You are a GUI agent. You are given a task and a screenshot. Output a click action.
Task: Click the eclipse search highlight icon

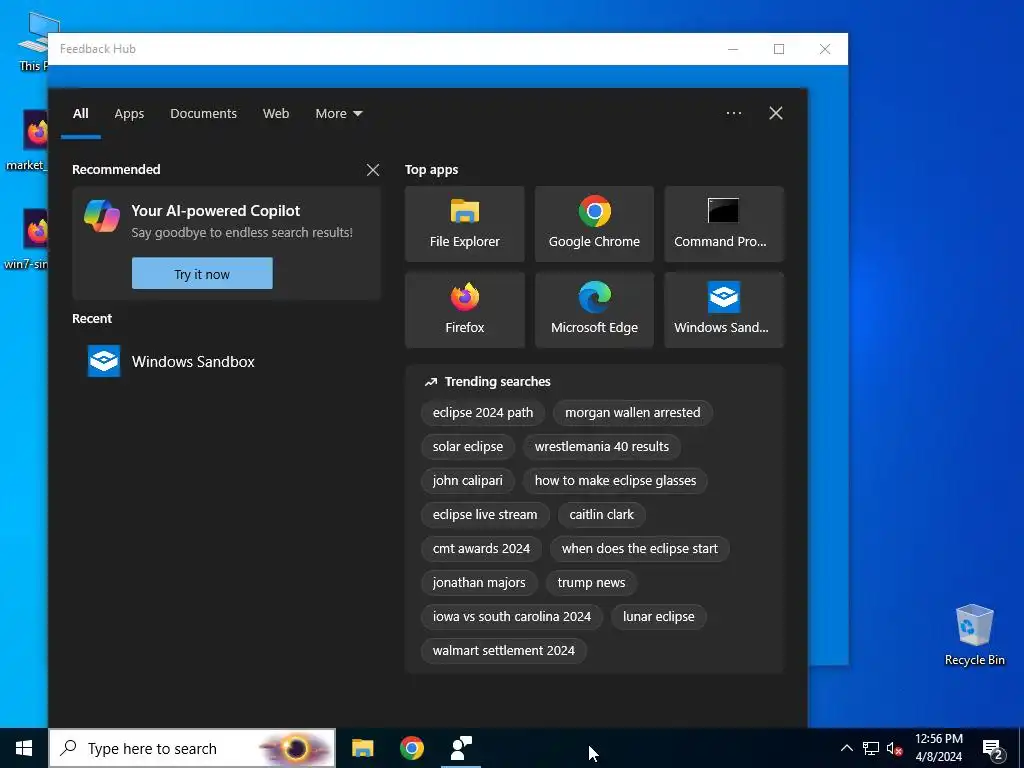click(x=295, y=748)
